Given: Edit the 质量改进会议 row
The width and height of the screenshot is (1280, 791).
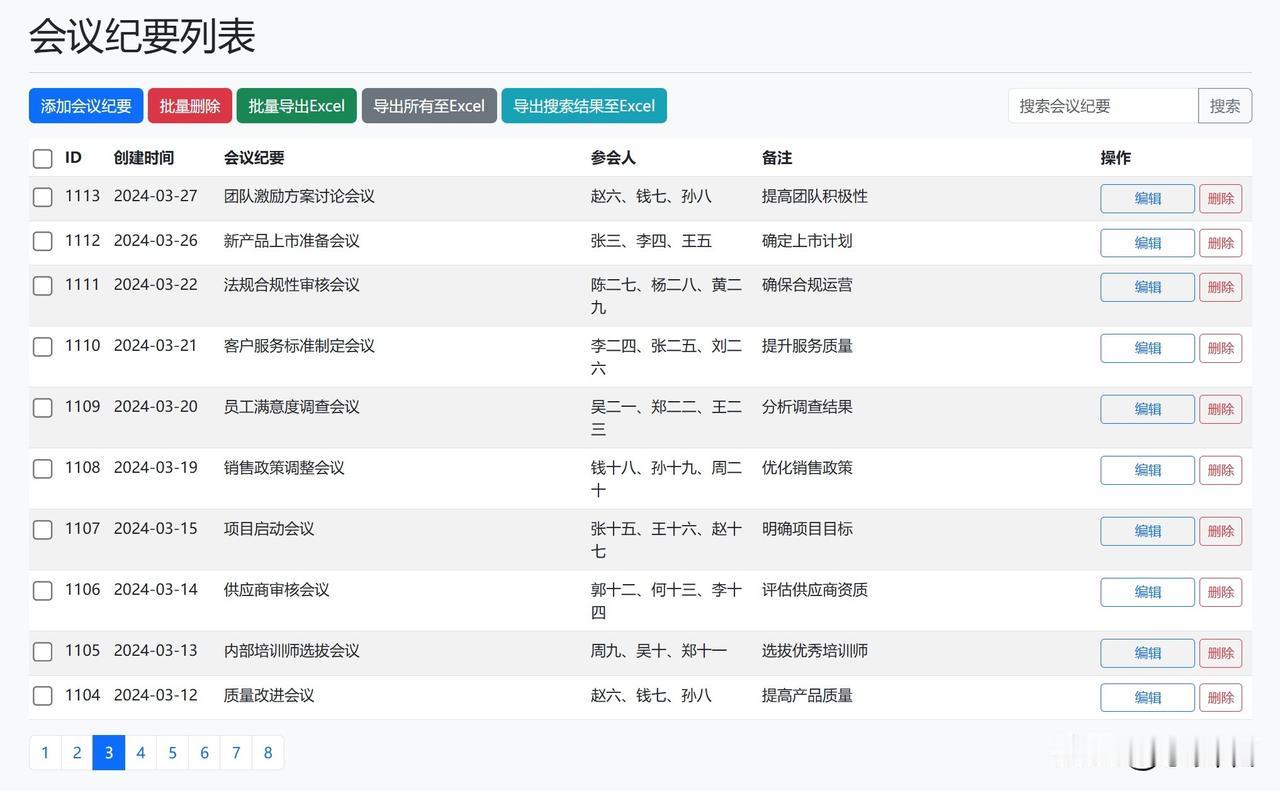Looking at the screenshot, I should [1147, 697].
